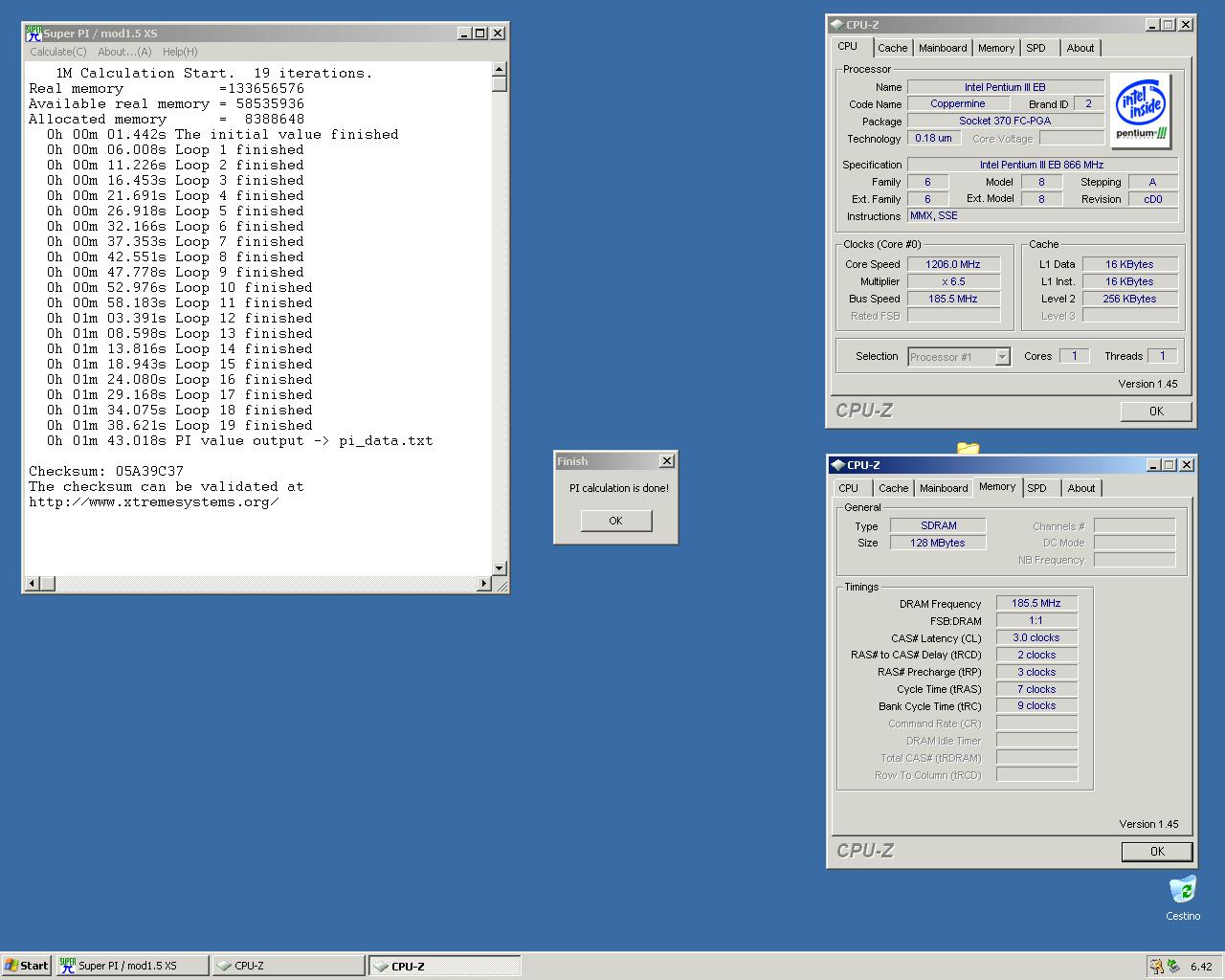This screenshot has height=980, width=1225.
Task: Click the Multiplier x 6.5 field
Action: 953,281
